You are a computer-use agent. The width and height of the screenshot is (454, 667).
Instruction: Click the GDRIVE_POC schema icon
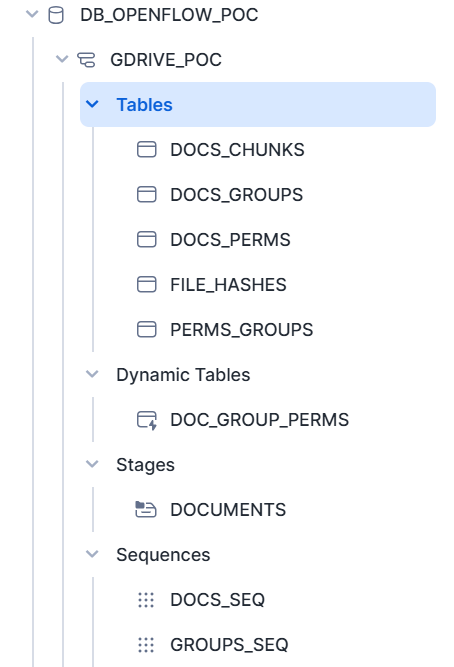point(86,60)
